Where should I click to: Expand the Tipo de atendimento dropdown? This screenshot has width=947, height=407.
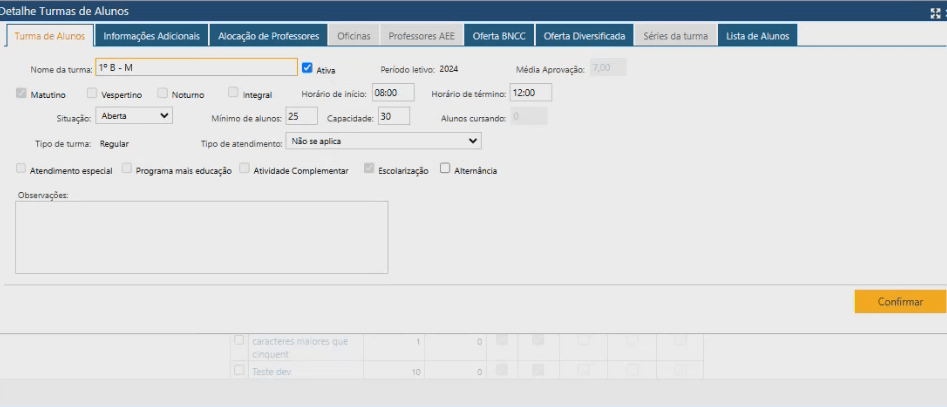(x=383, y=142)
